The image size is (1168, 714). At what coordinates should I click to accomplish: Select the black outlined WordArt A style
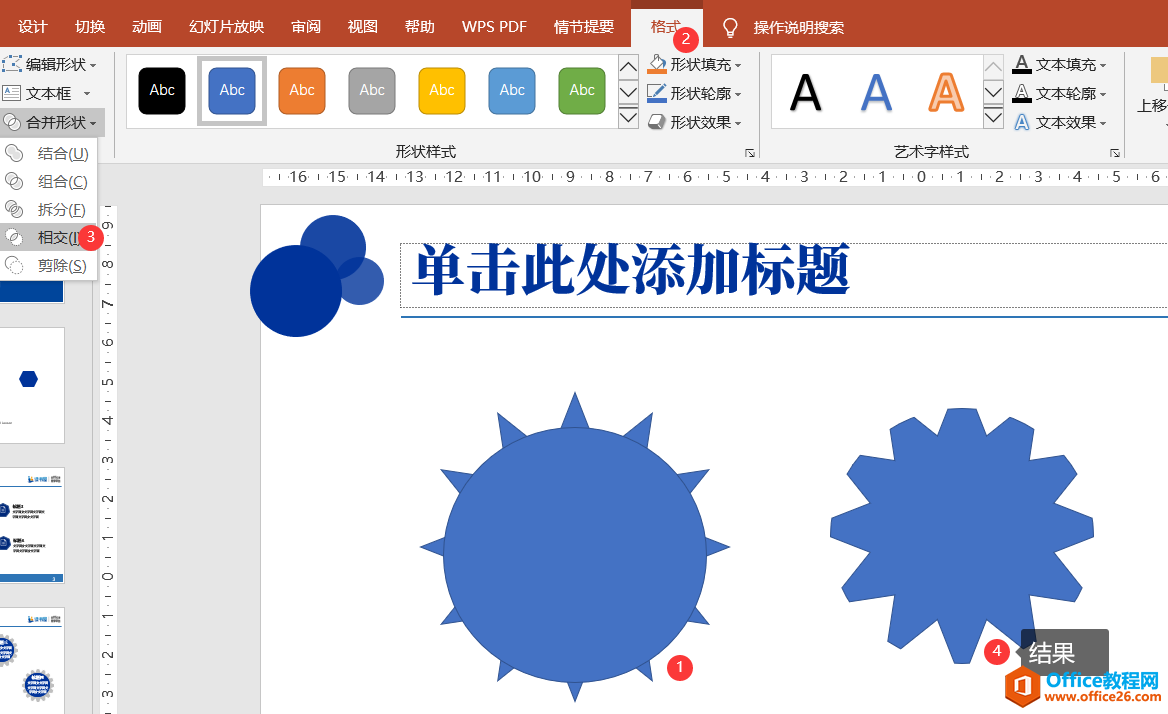pyautogui.click(x=805, y=92)
